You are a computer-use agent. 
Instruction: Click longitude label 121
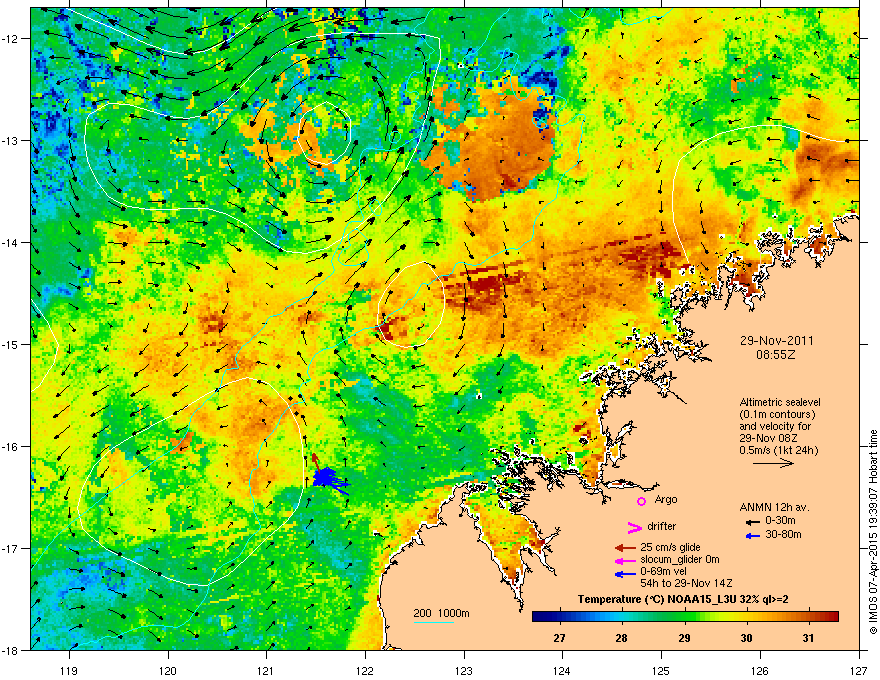(x=266, y=670)
